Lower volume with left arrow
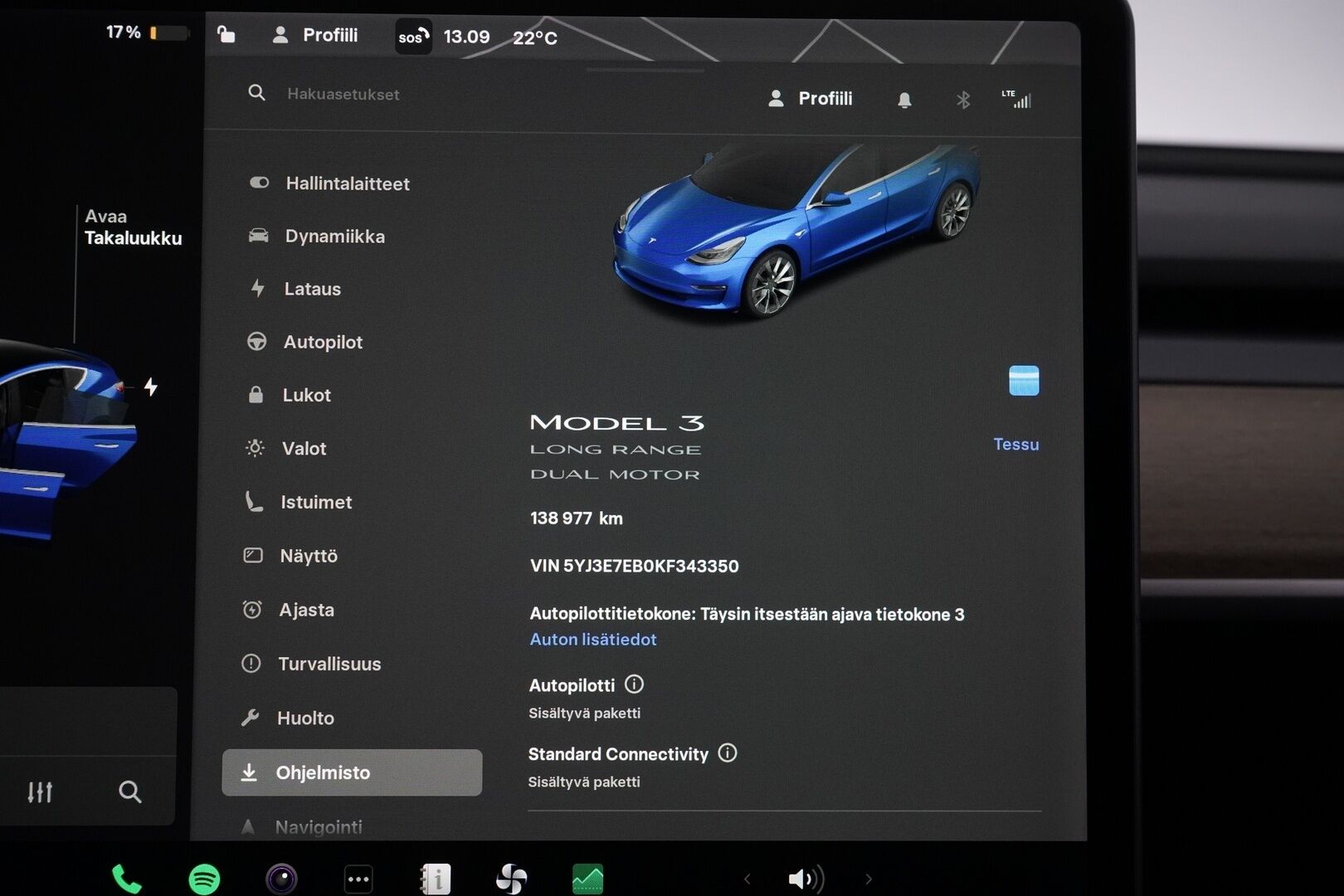 (x=747, y=879)
